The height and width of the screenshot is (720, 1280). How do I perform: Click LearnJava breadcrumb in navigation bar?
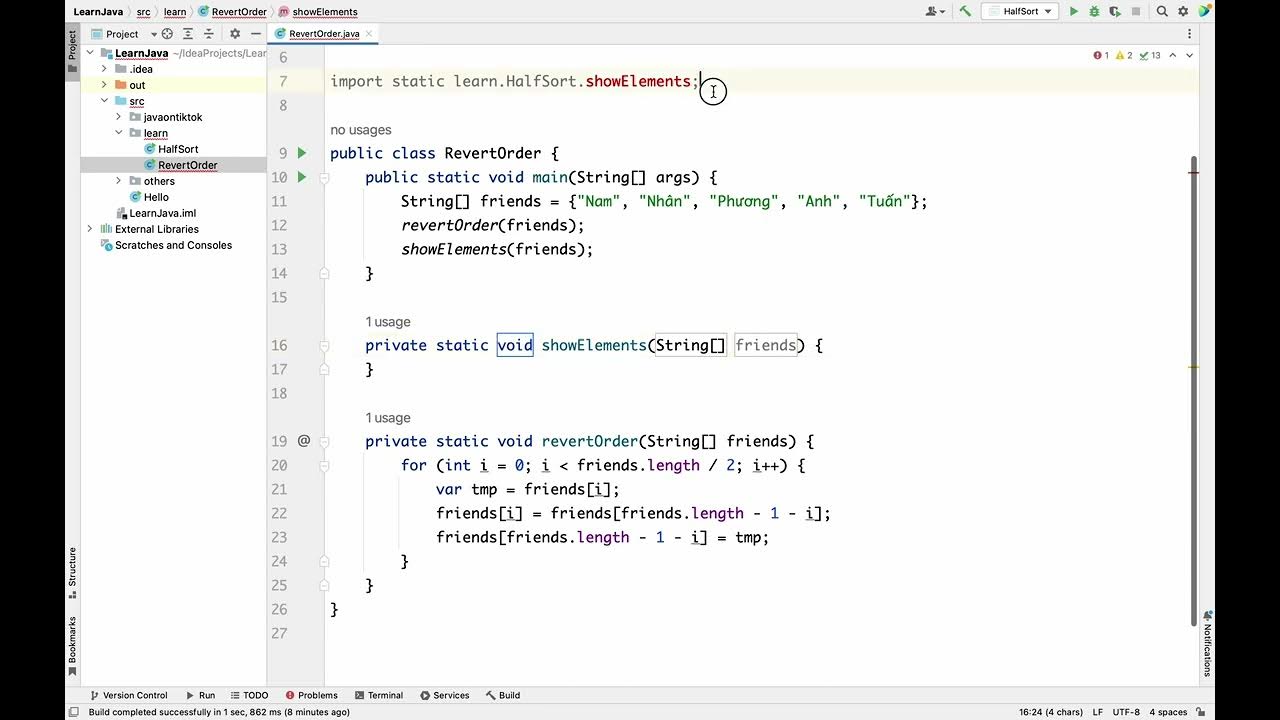pyautogui.click(x=99, y=12)
